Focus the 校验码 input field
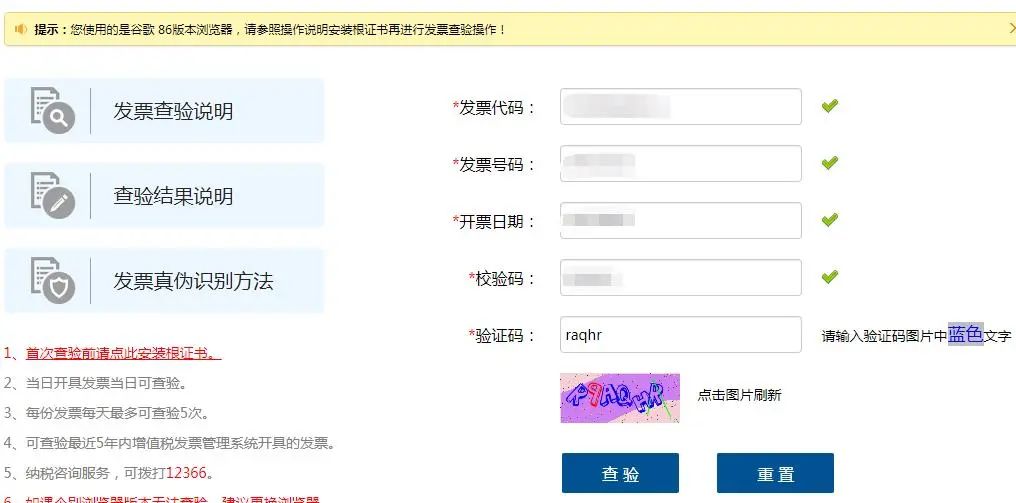This screenshot has width=1016, height=503. (x=680, y=277)
